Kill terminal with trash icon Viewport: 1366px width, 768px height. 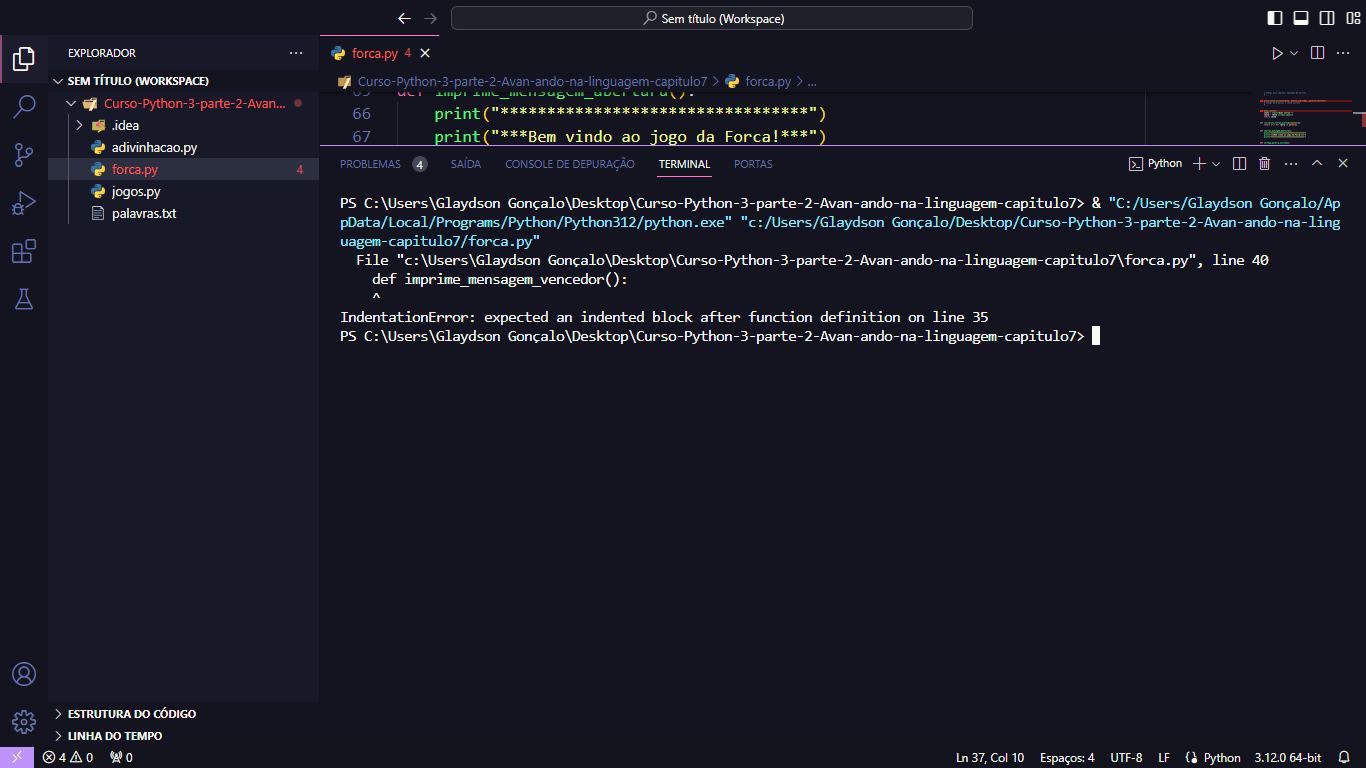1264,163
